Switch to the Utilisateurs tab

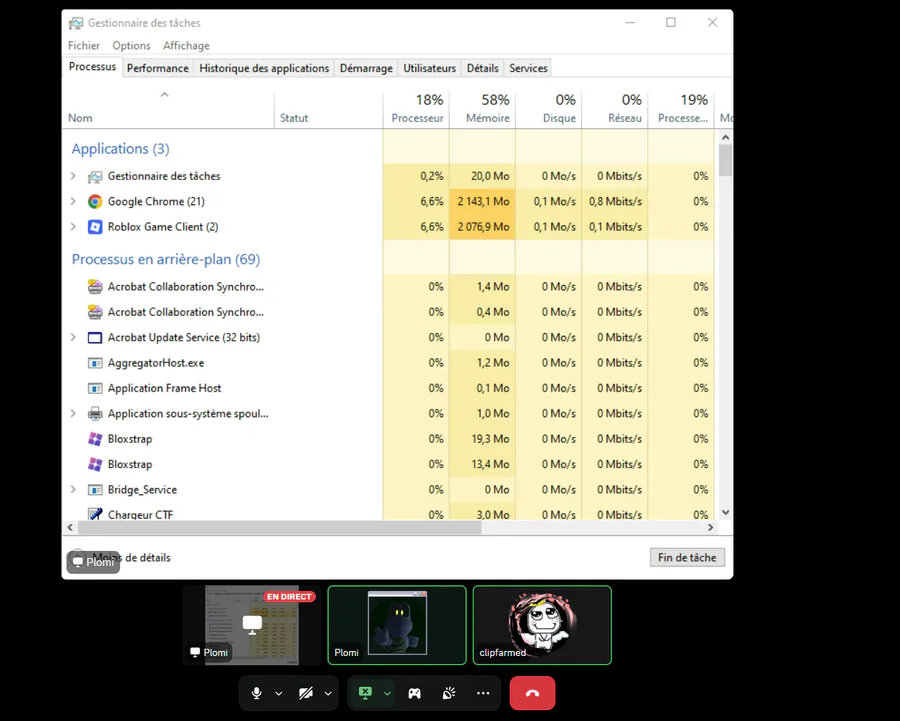coord(429,68)
